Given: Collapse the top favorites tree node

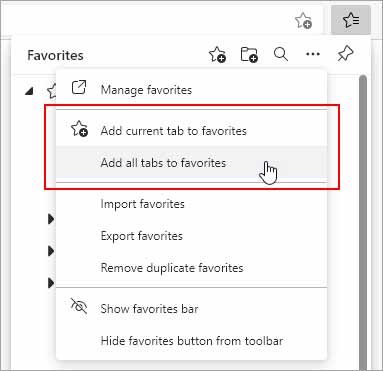Looking at the screenshot, I should (x=30, y=91).
